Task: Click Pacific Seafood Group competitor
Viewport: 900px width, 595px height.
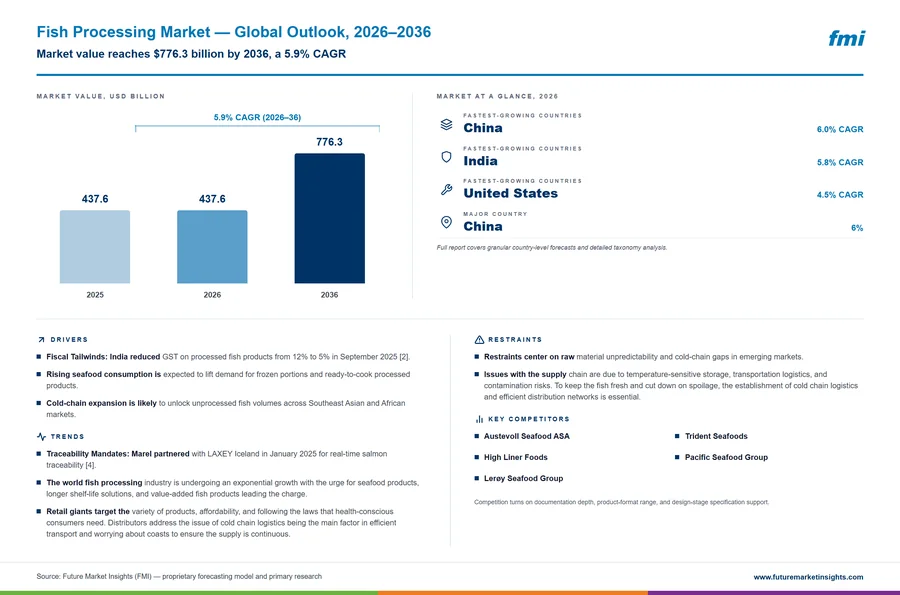Action: point(726,457)
